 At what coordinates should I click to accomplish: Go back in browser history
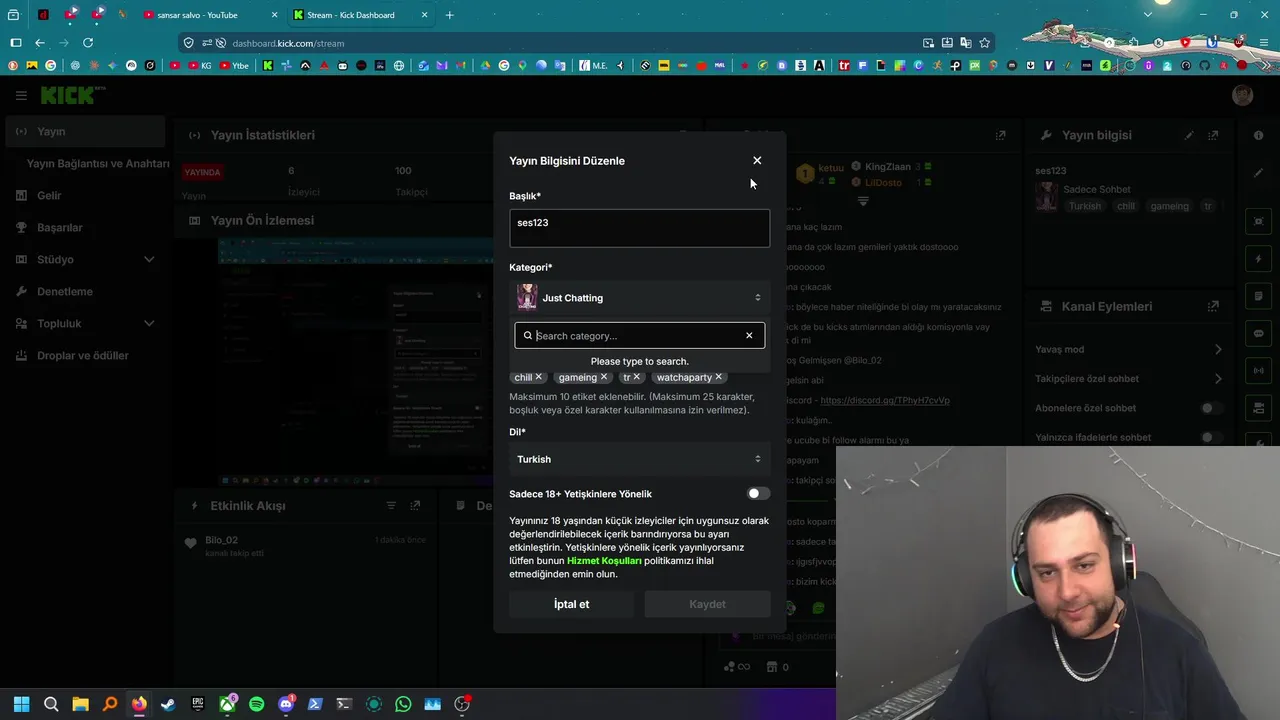[x=40, y=43]
